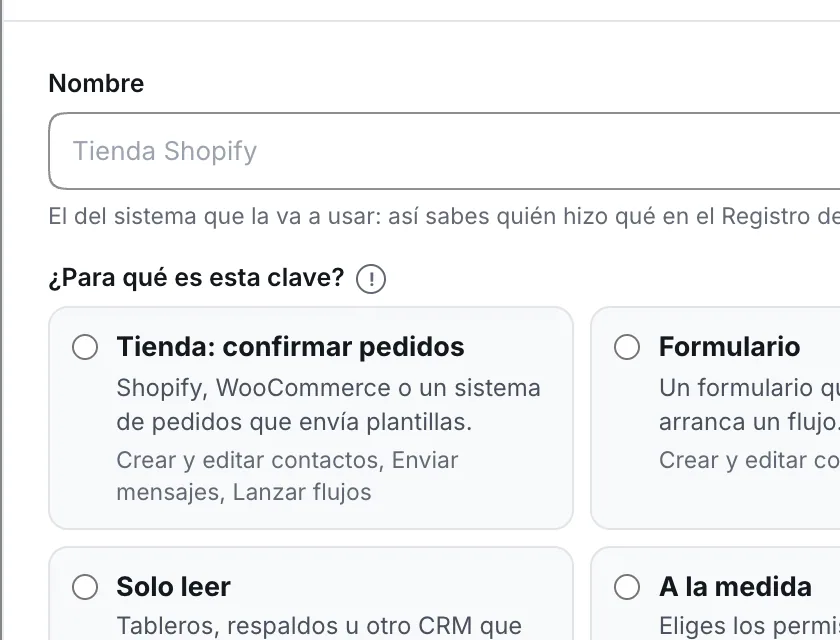
Task: Click the Crear y editar permissions text in the Formulario card
Action: coord(749,461)
